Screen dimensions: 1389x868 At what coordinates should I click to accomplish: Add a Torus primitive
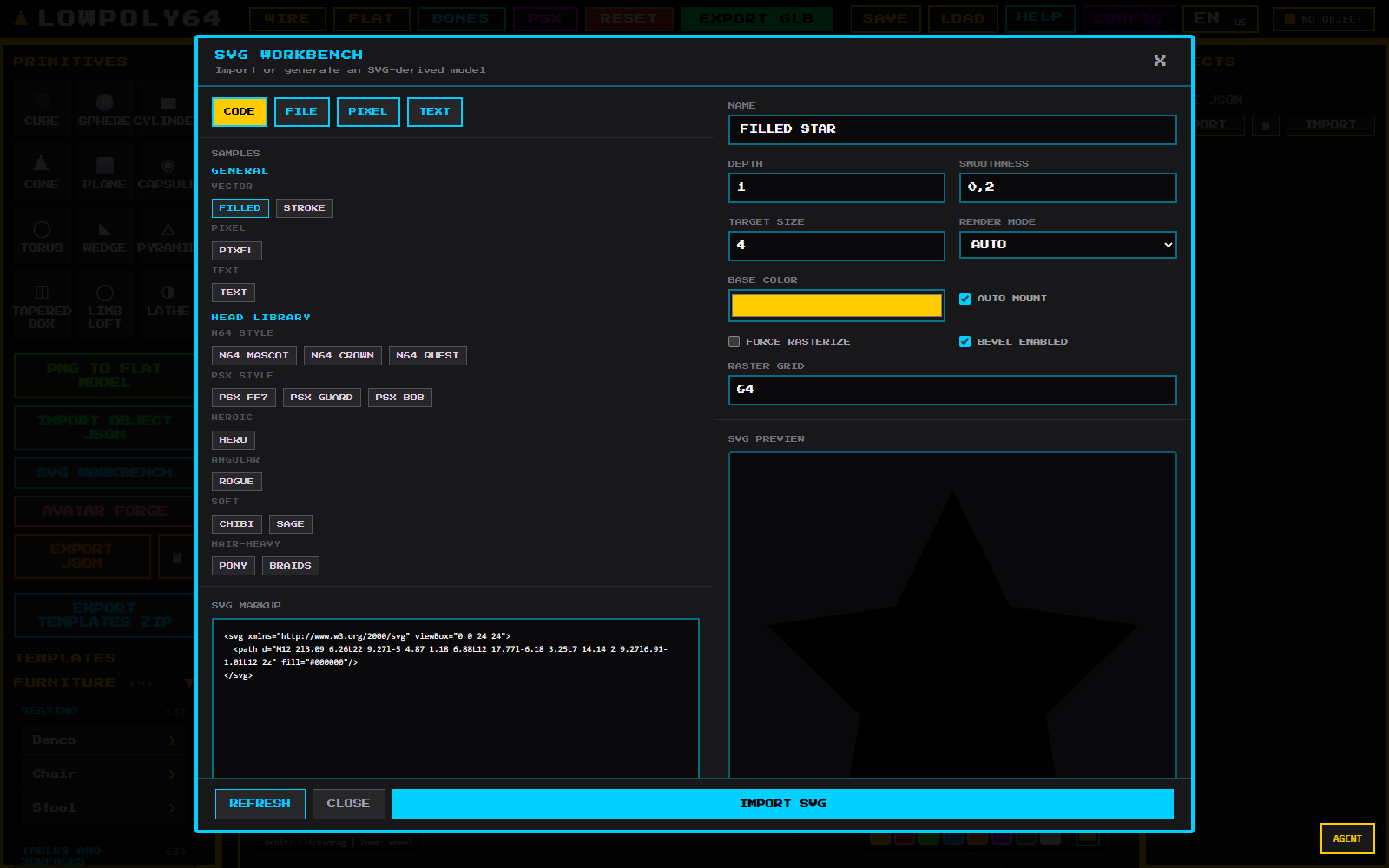[42, 237]
